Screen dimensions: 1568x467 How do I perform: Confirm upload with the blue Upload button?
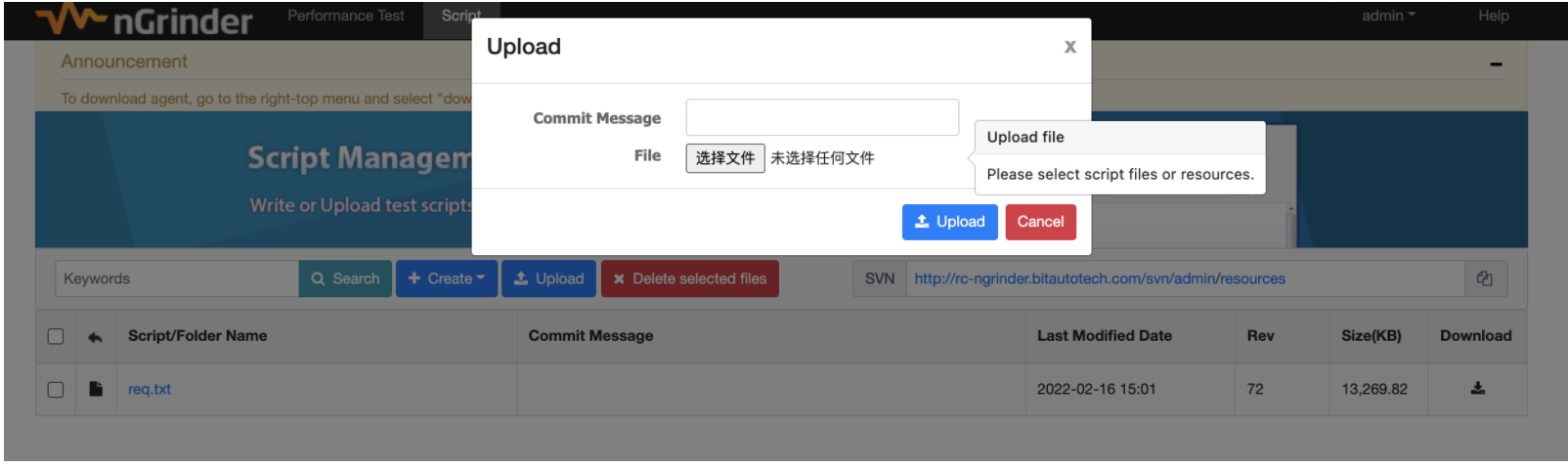tap(949, 222)
